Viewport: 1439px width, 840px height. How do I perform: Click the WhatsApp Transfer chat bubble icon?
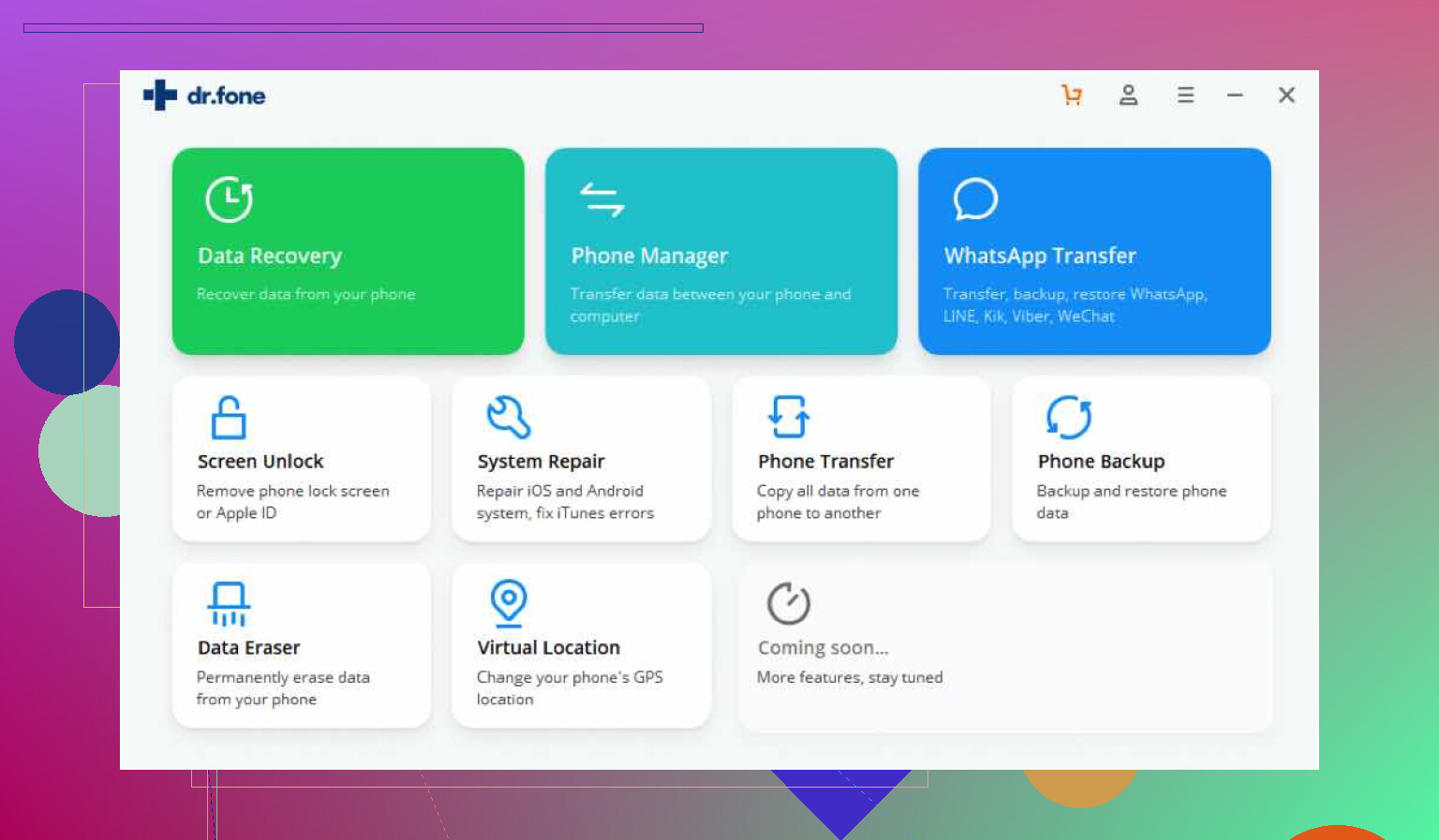[975, 199]
